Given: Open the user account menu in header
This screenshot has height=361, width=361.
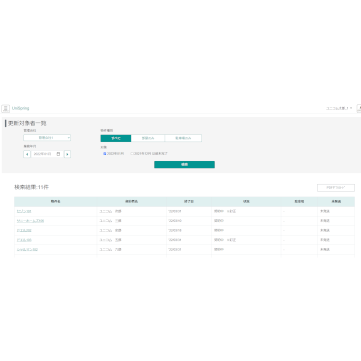Looking at the screenshot, I should (x=339, y=108).
